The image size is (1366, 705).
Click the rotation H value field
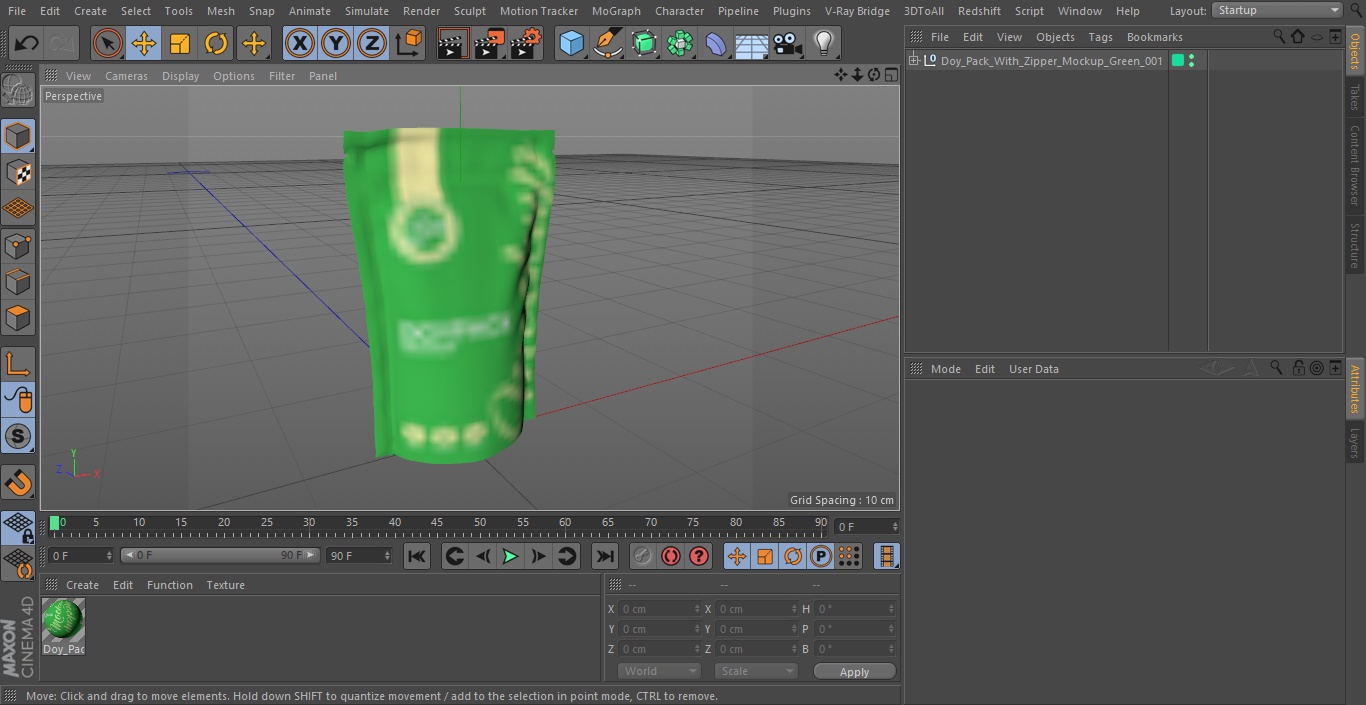(x=855, y=609)
